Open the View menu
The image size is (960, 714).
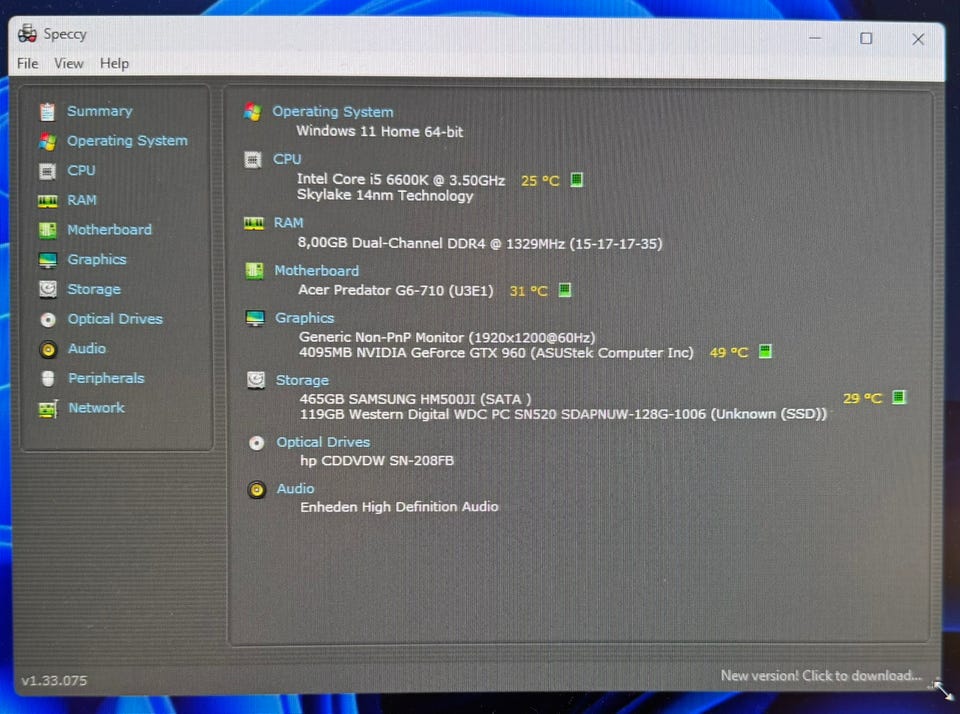pos(69,64)
